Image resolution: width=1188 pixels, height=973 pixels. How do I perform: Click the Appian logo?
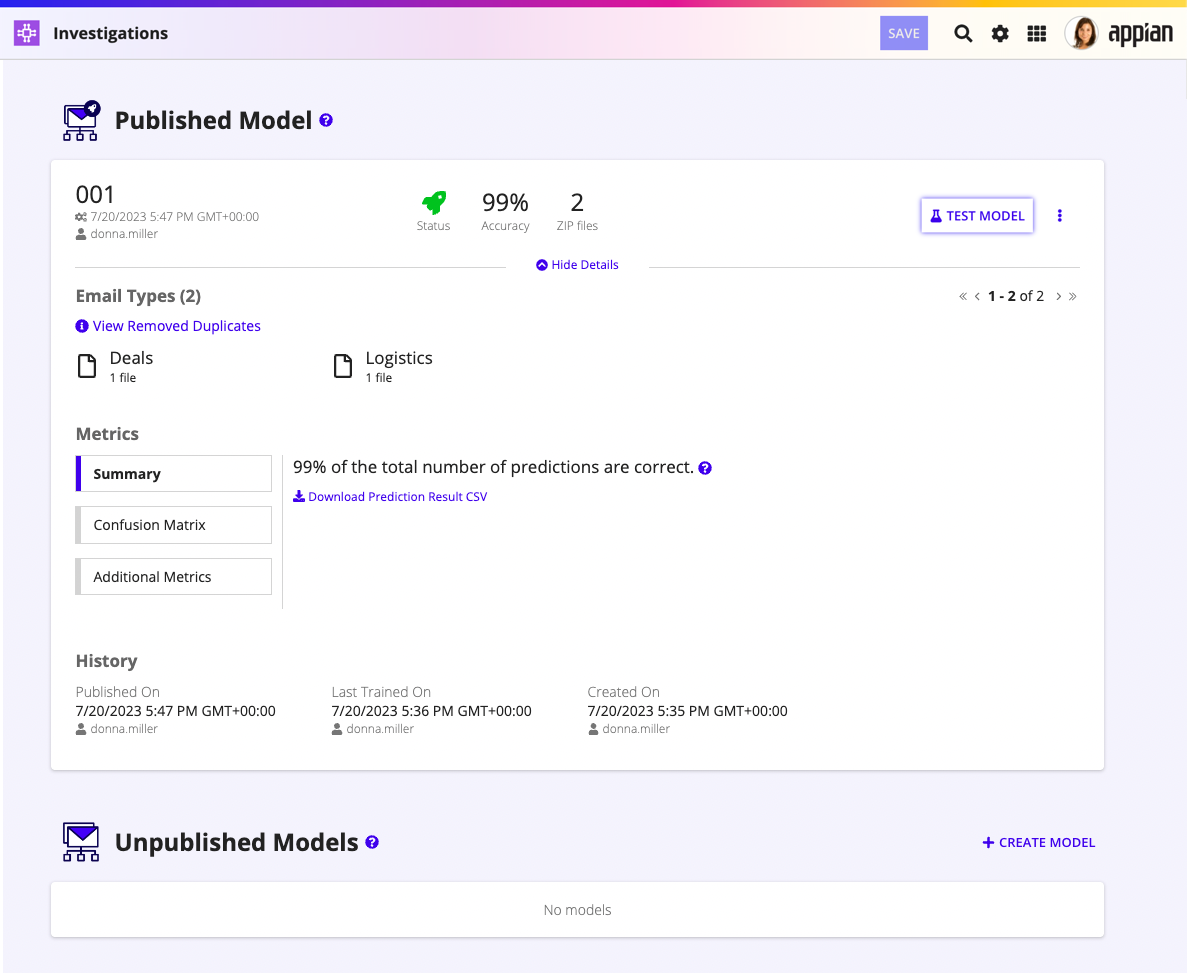(1140, 34)
